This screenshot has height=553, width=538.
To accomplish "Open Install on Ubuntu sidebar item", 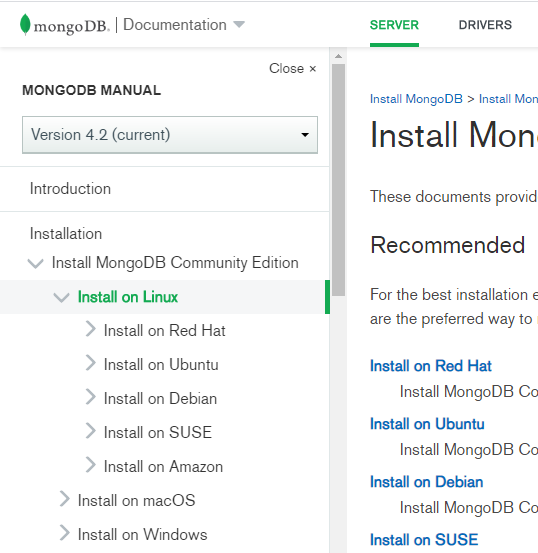I will (x=161, y=365).
